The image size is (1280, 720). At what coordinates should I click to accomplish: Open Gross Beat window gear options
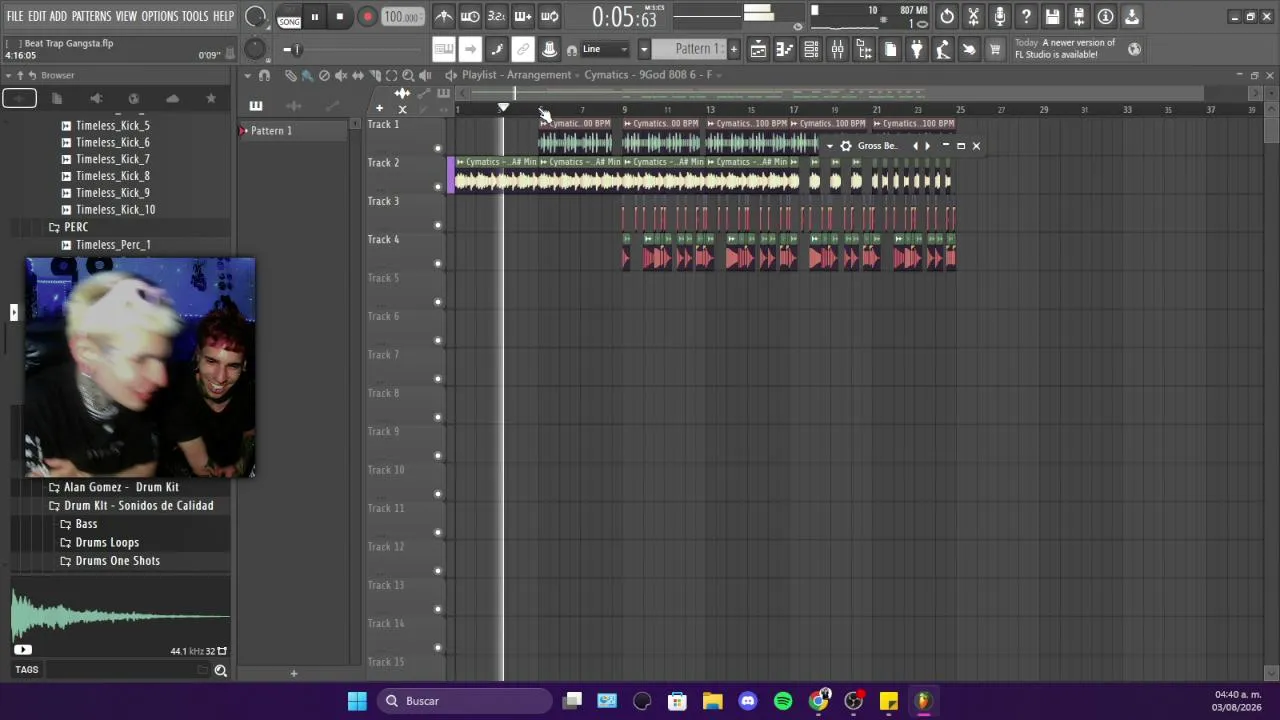point(846,146)
